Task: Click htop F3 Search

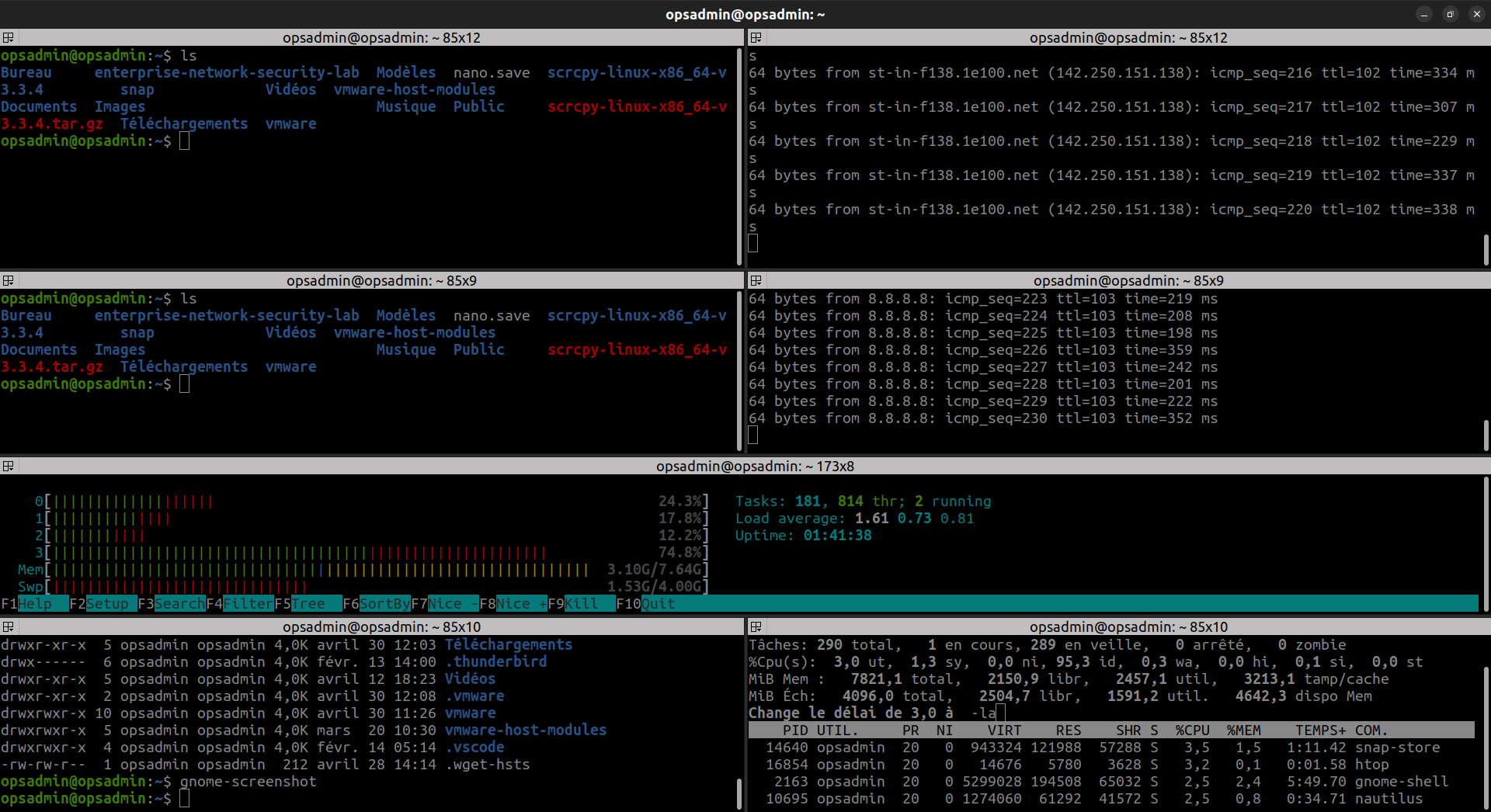Action: 171,603
